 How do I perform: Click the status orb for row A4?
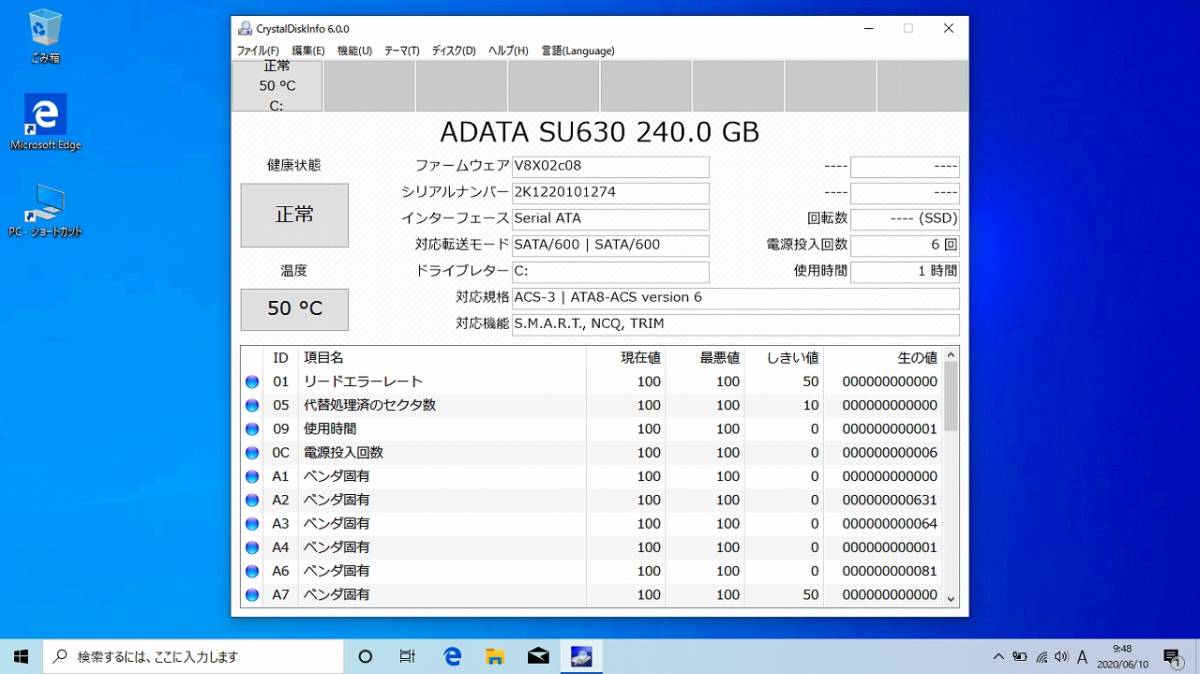(x=252, y=548)
